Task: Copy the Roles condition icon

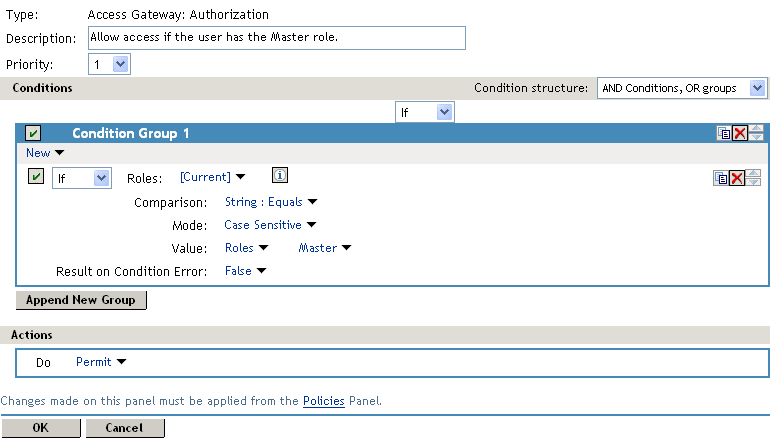Action: [720, 177]
